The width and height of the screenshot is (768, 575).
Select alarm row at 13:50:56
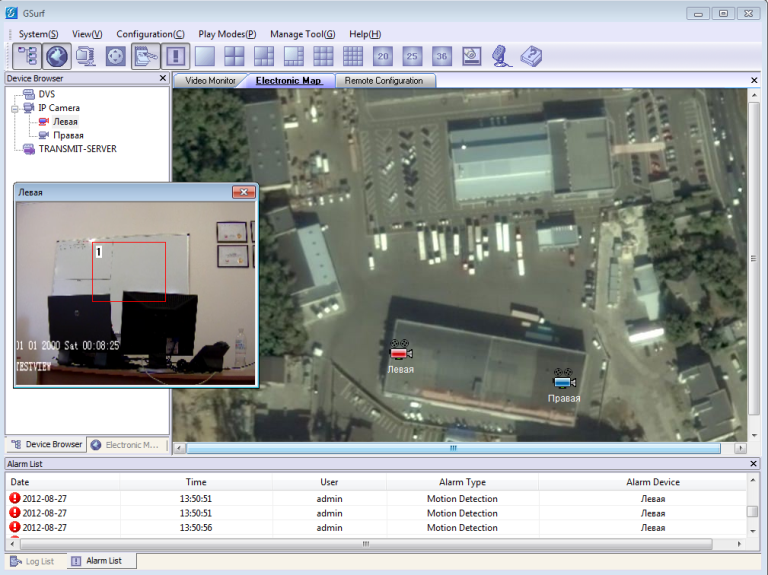tap(377, 528)
